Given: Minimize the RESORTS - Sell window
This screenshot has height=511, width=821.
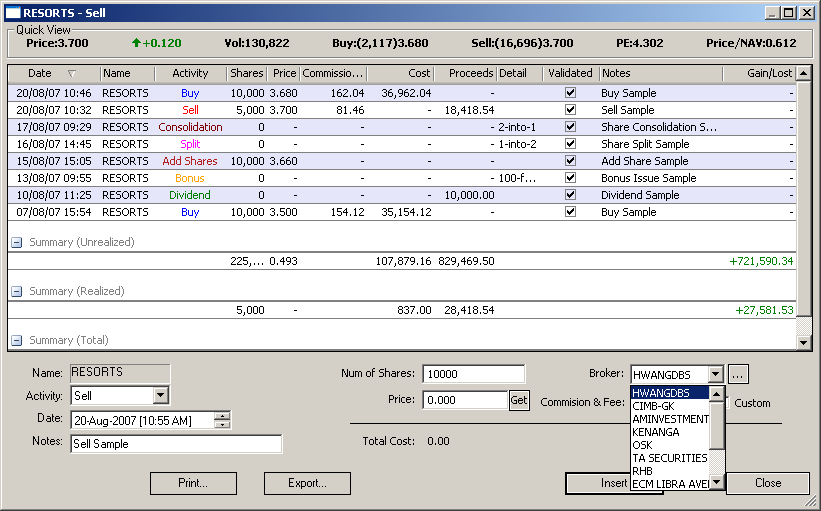Looking at the screenshot, I should [x=773, y=13].
